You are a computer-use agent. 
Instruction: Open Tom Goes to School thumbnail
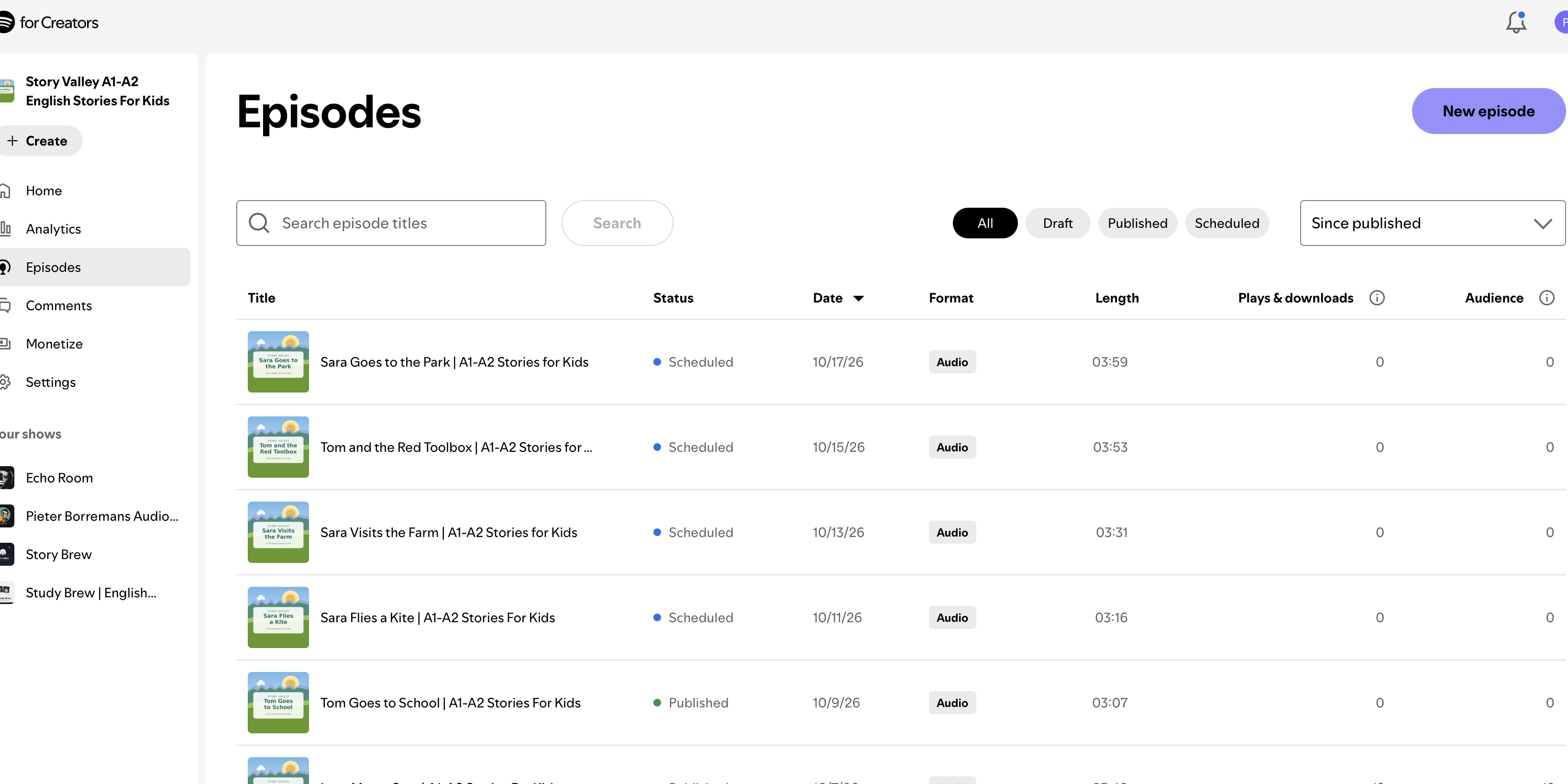coord(278,703)
